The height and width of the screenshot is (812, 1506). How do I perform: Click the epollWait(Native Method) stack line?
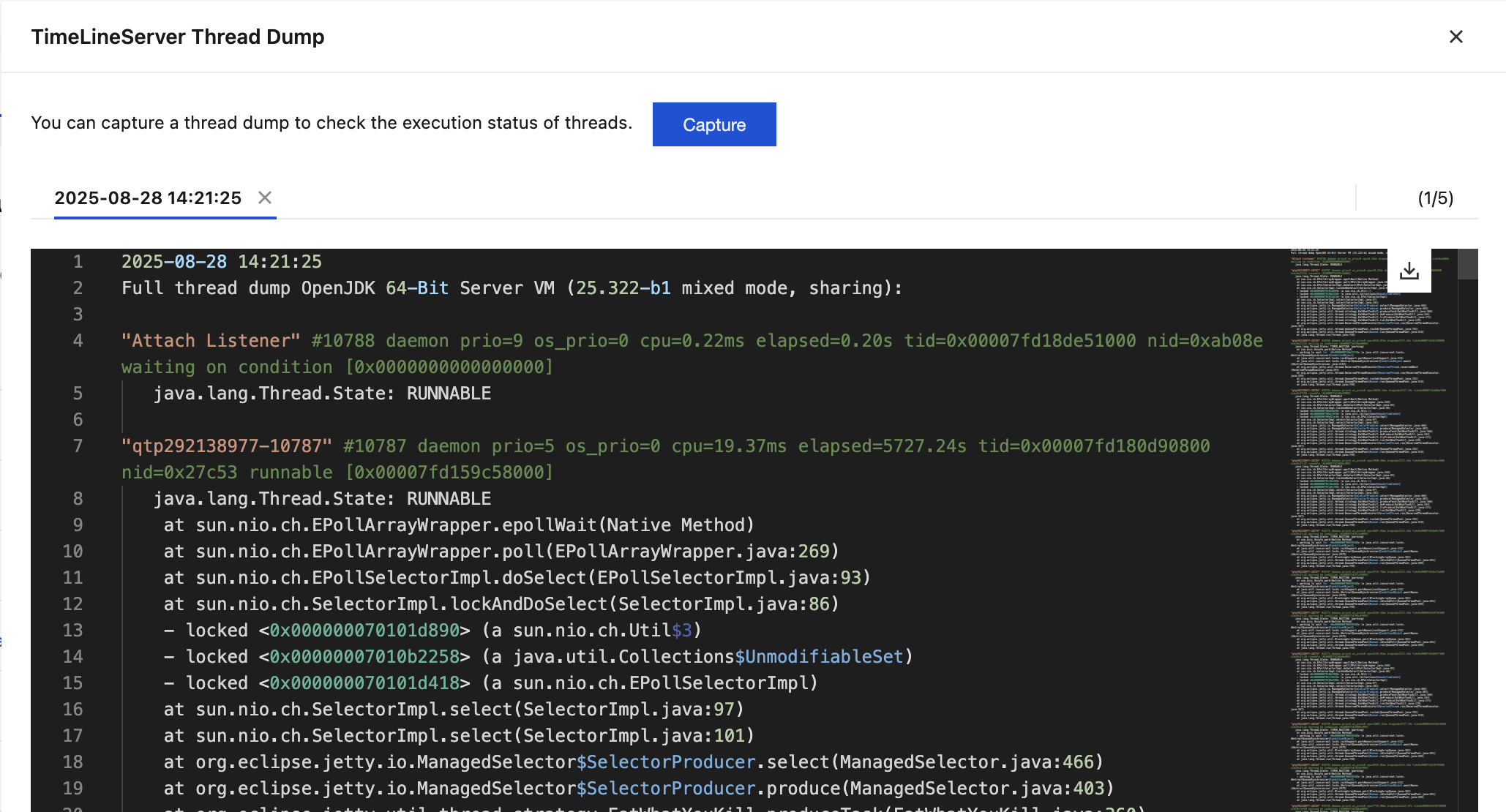click(x=459, y=525)
